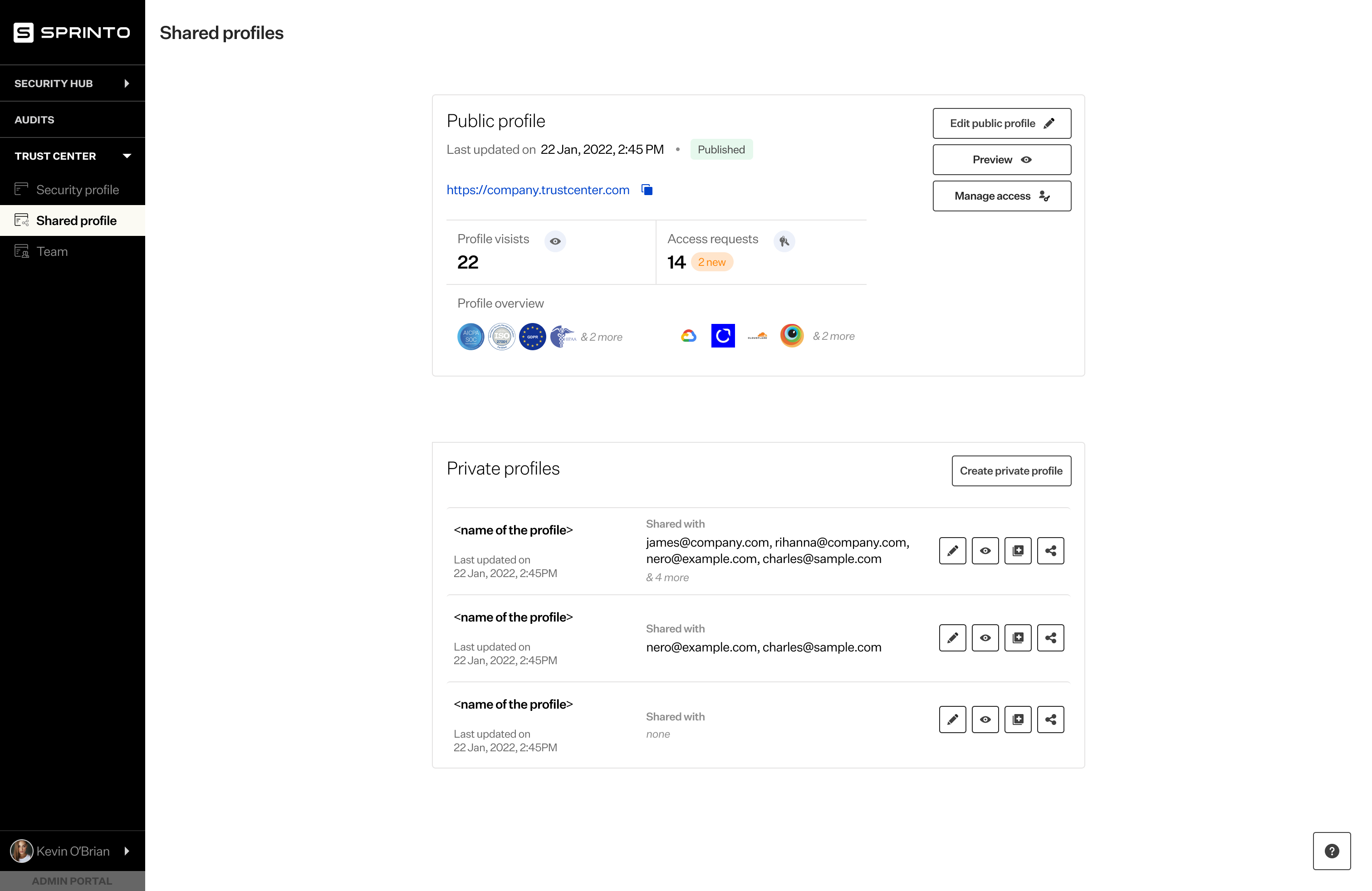The image size is (1372, 891).
Task: Go to Team page in sidebar
Action: coord(52,251)
